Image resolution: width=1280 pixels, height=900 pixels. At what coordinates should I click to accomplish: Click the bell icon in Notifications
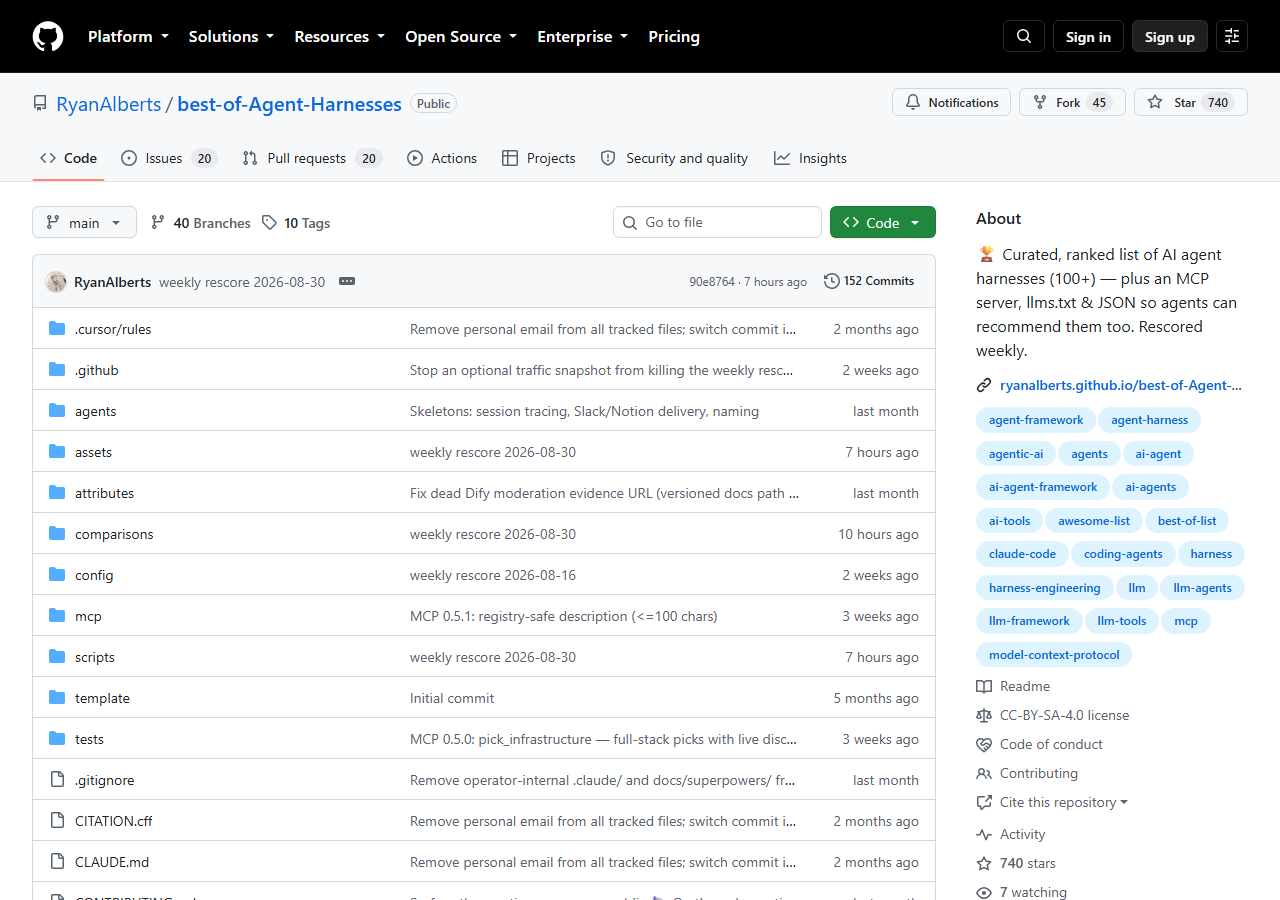pos(913,103)
